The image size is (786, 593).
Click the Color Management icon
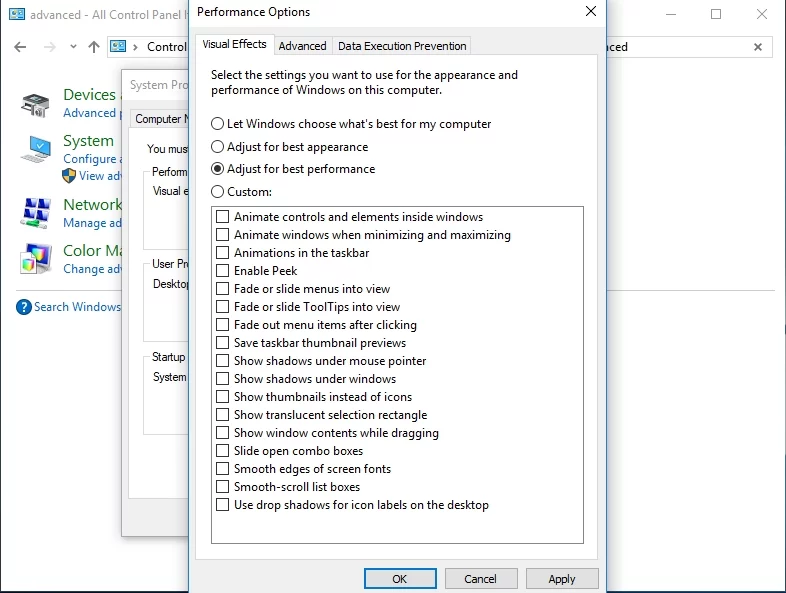pyautogui.click(x=36, y=259)
